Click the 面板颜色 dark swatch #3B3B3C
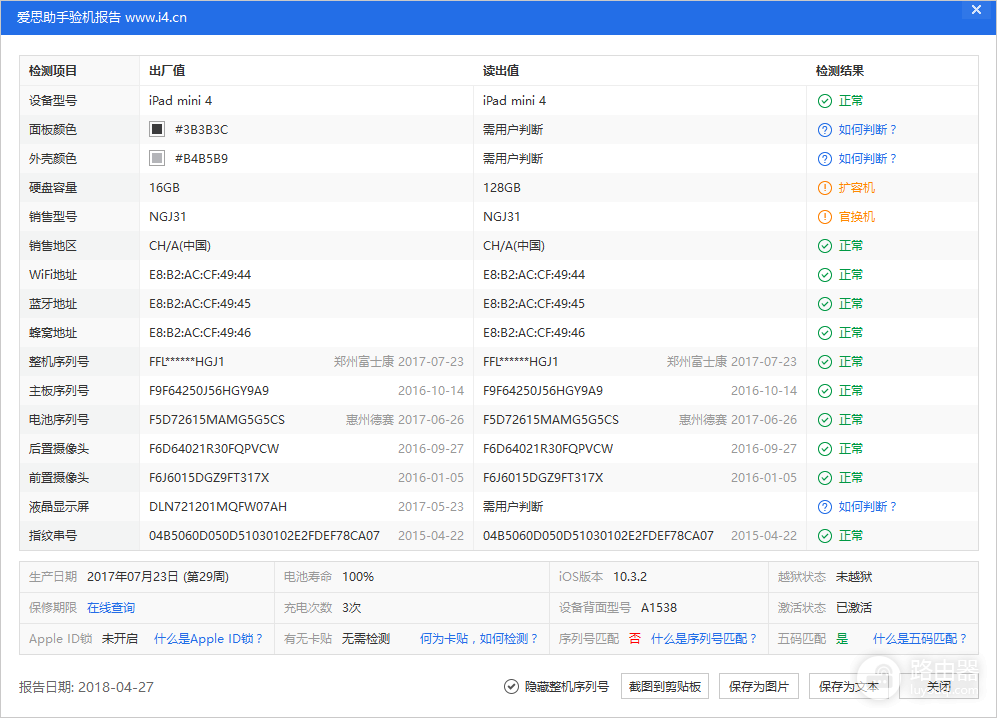997x718 pixels. (x=157, y=129)
